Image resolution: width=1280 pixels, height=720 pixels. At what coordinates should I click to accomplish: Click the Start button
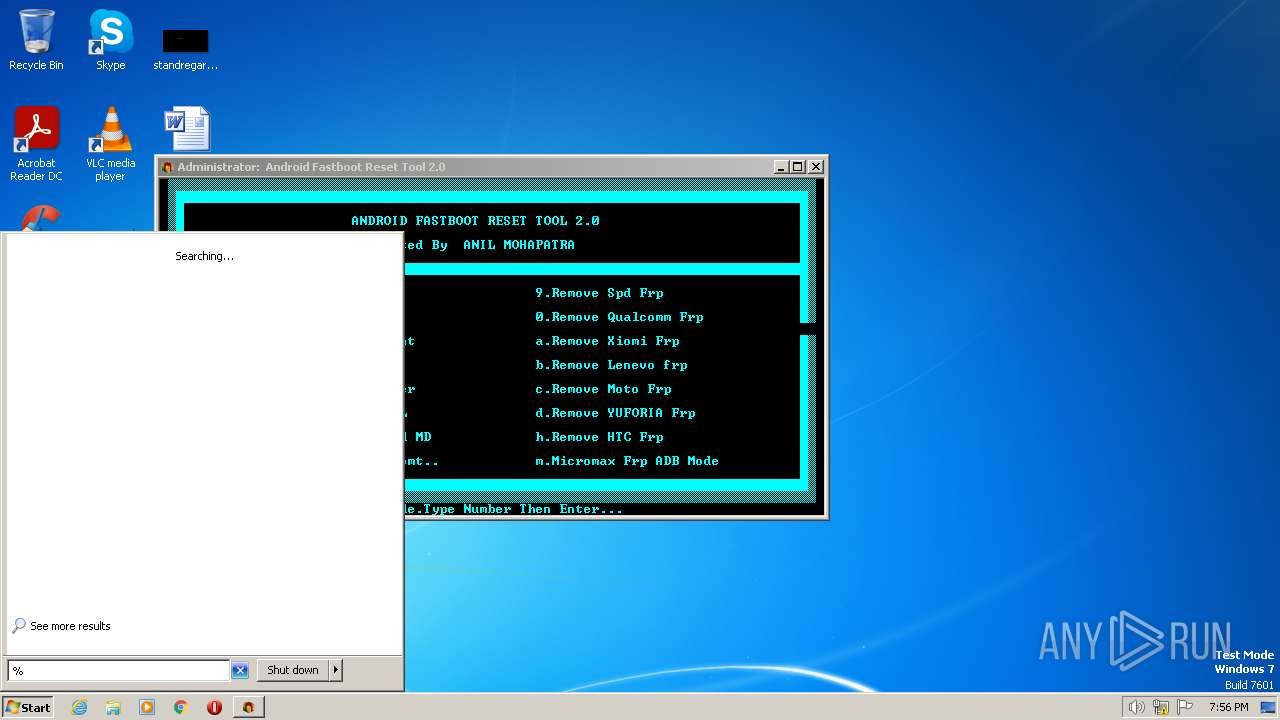(x=27, y=707)
